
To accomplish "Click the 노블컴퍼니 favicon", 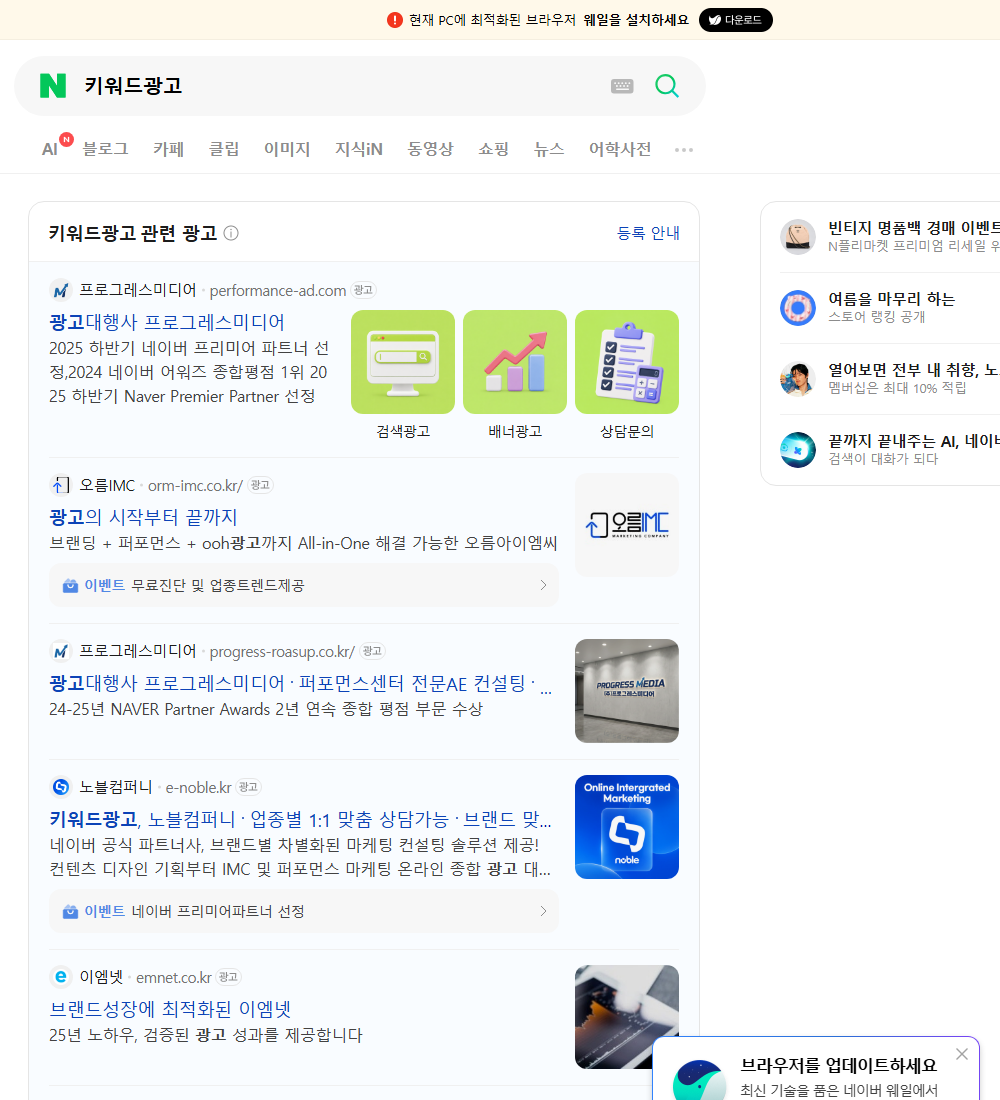I will pos(60,787).
